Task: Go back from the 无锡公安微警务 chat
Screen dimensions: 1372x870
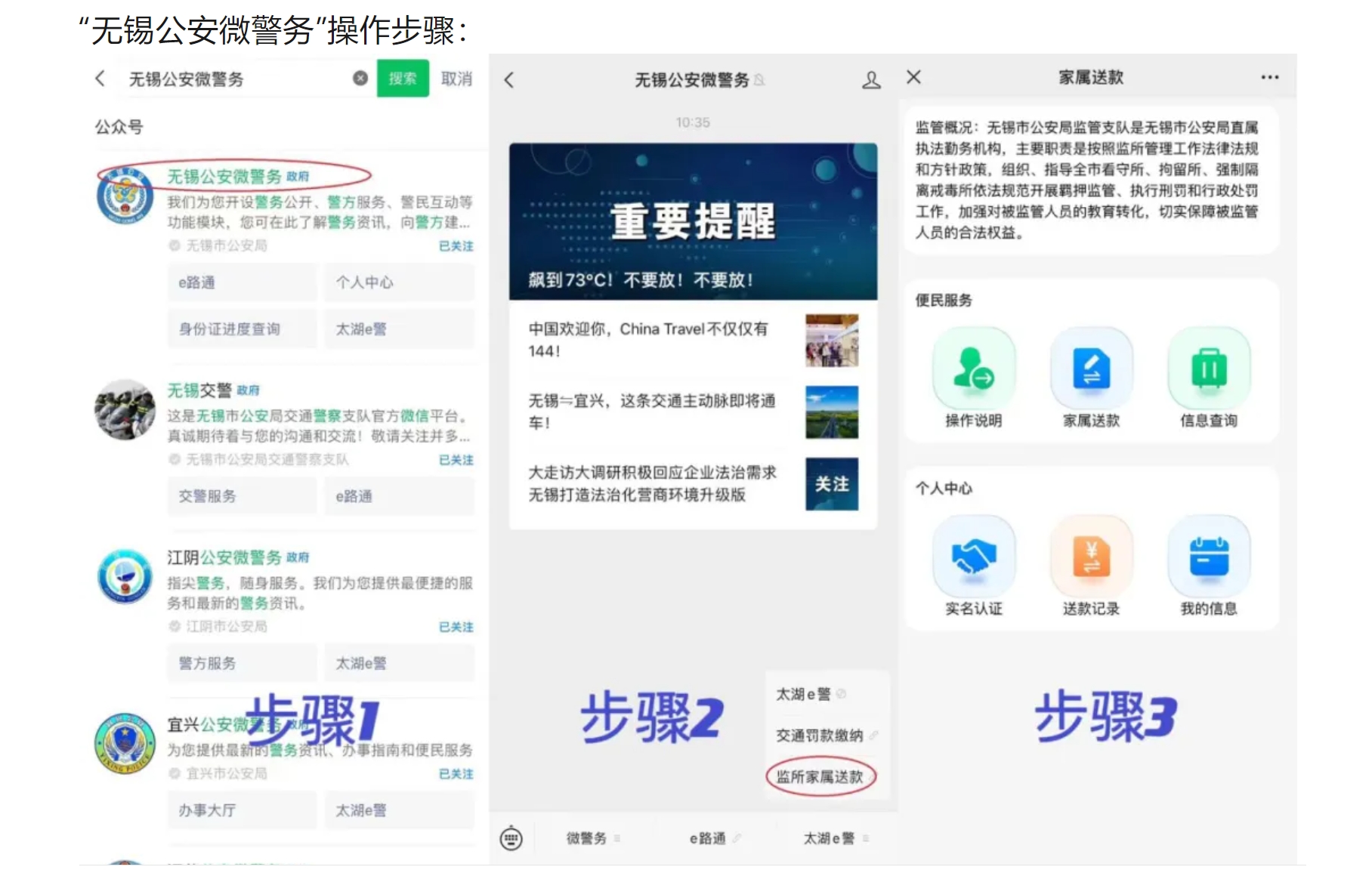Action: [x=509, y=80]
